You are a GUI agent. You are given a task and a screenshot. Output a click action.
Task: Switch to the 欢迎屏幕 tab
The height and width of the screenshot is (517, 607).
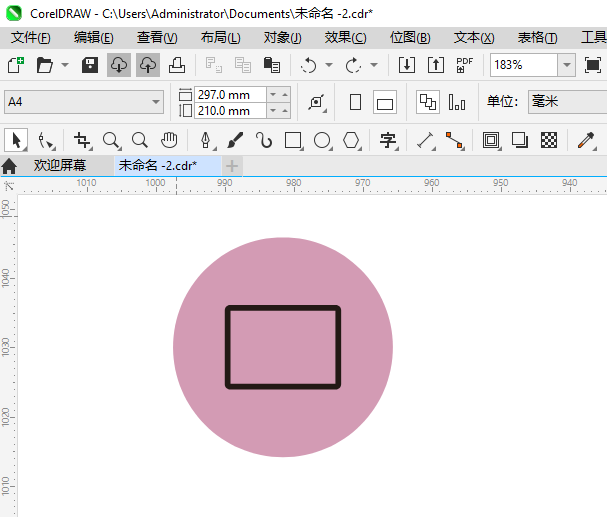(x=60, y=166)
